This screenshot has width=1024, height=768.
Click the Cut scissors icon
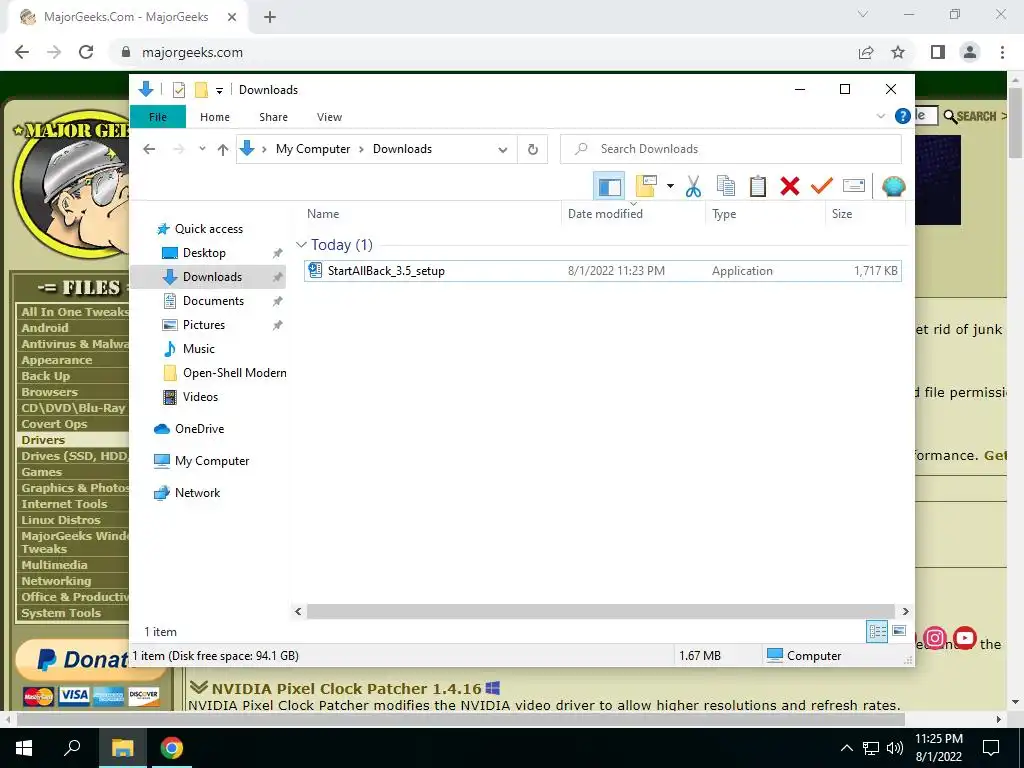(x=693, y=187)
